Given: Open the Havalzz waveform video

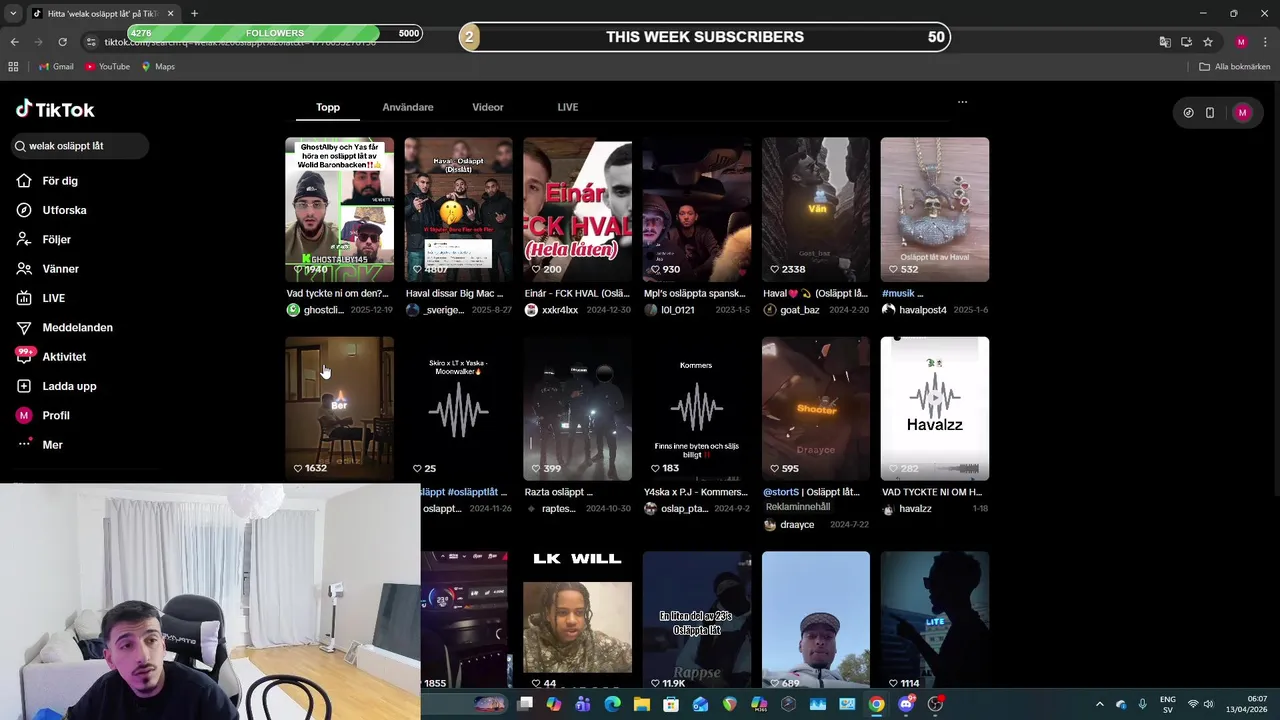Looking at the screenshot, I should 935,409.
